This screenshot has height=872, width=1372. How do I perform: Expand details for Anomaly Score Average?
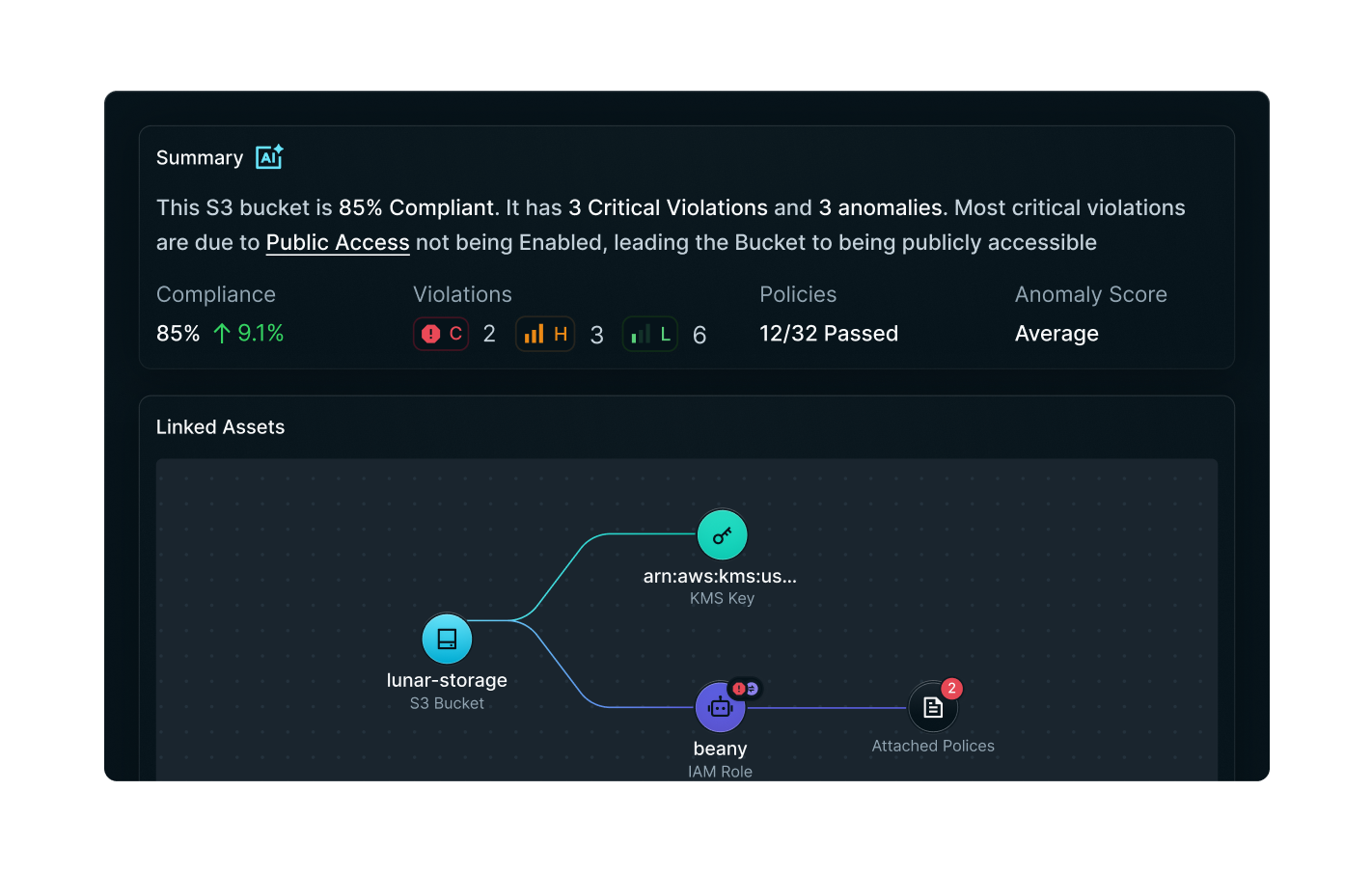(x=1056, y=333)
